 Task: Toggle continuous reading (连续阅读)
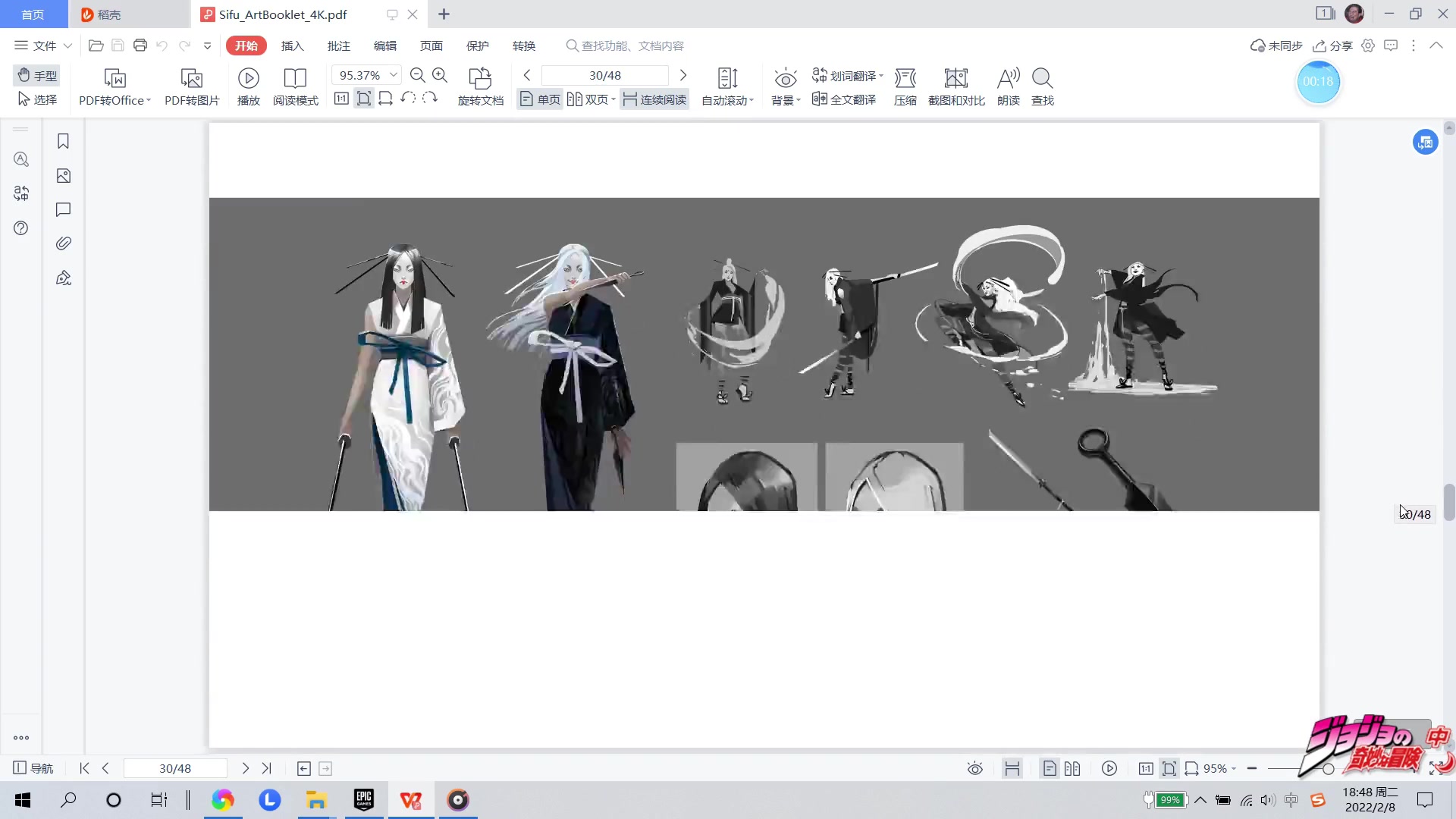pos(654,99)
